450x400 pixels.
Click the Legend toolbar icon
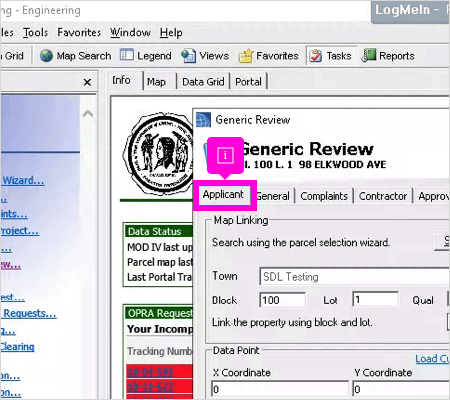click(x=127, y=55)
